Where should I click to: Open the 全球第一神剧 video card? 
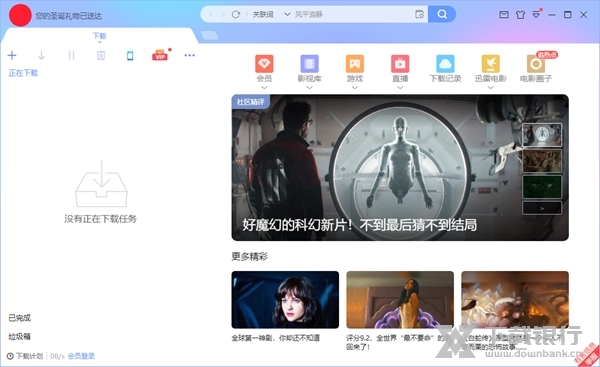pyautogui.click(x=285, y=300)
